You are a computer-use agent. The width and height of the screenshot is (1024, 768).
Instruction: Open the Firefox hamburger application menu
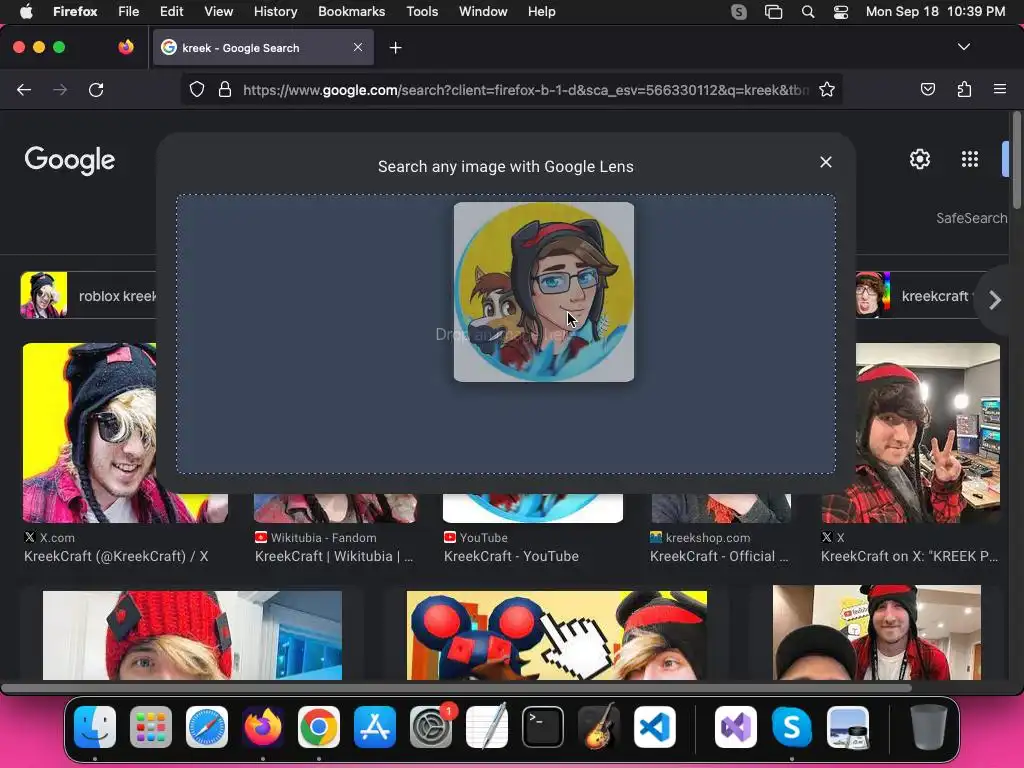tap(999, 89)
